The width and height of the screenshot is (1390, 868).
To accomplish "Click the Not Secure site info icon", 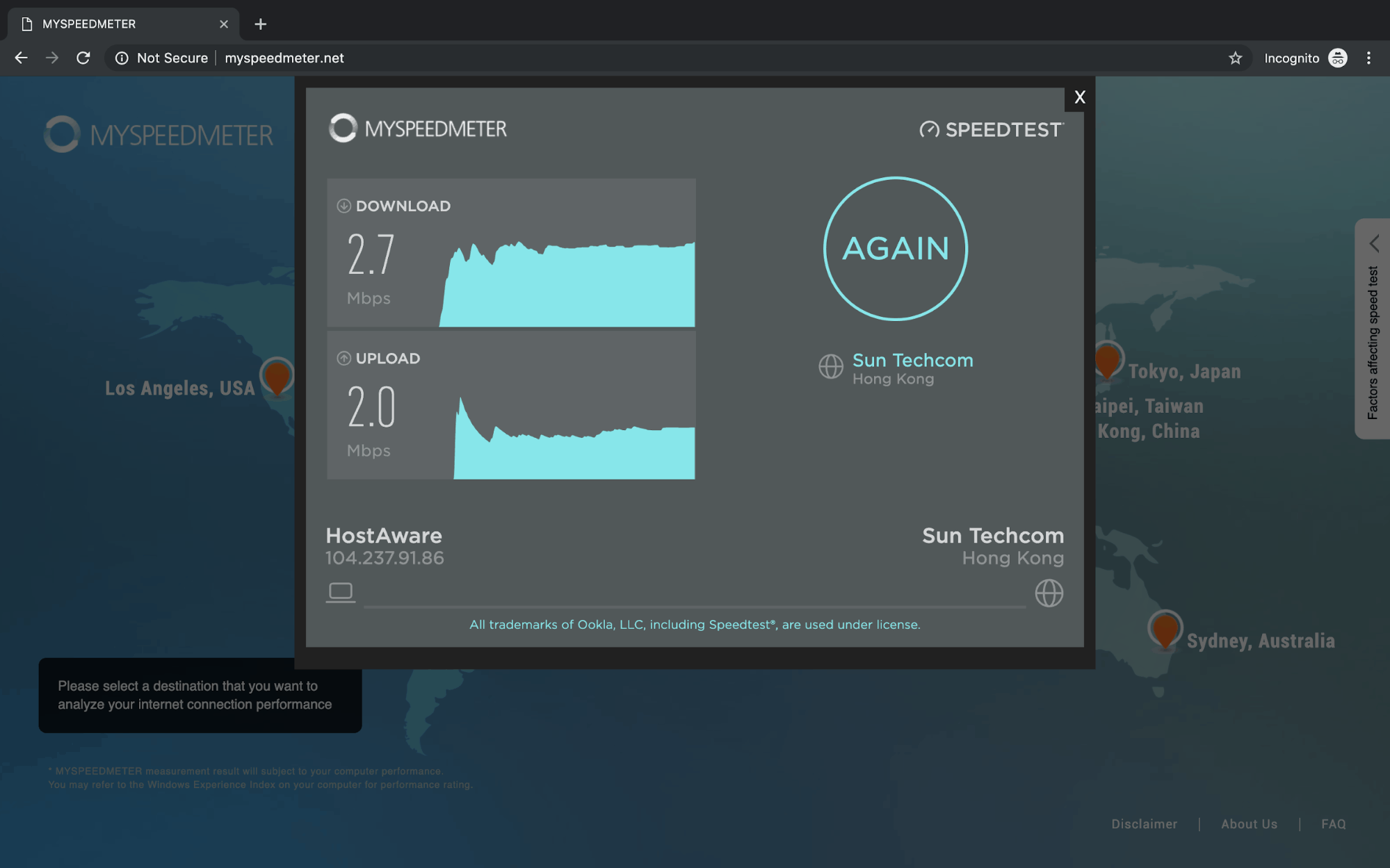I will click(x=122, y=58).
